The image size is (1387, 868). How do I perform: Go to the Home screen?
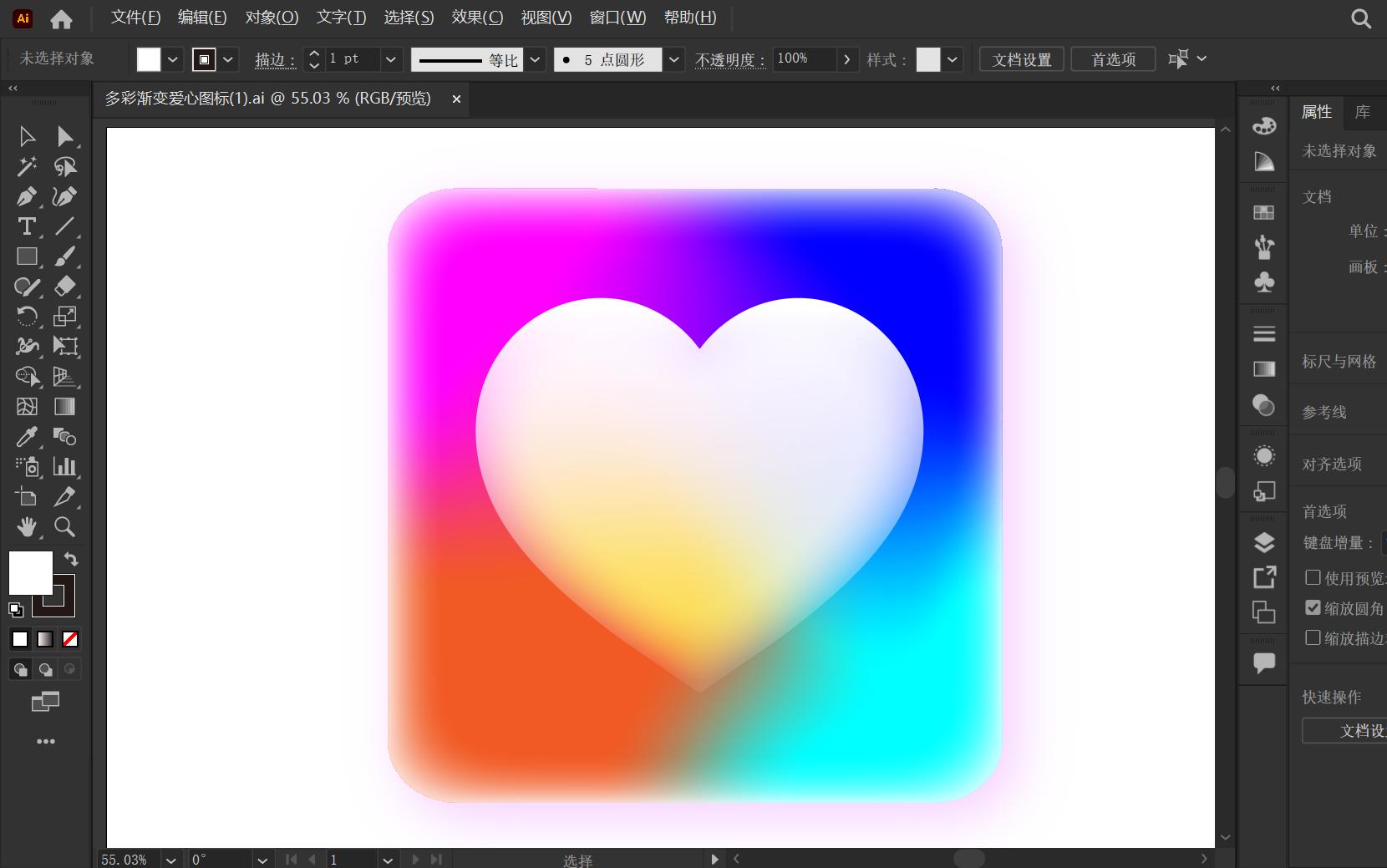point(61,18)
